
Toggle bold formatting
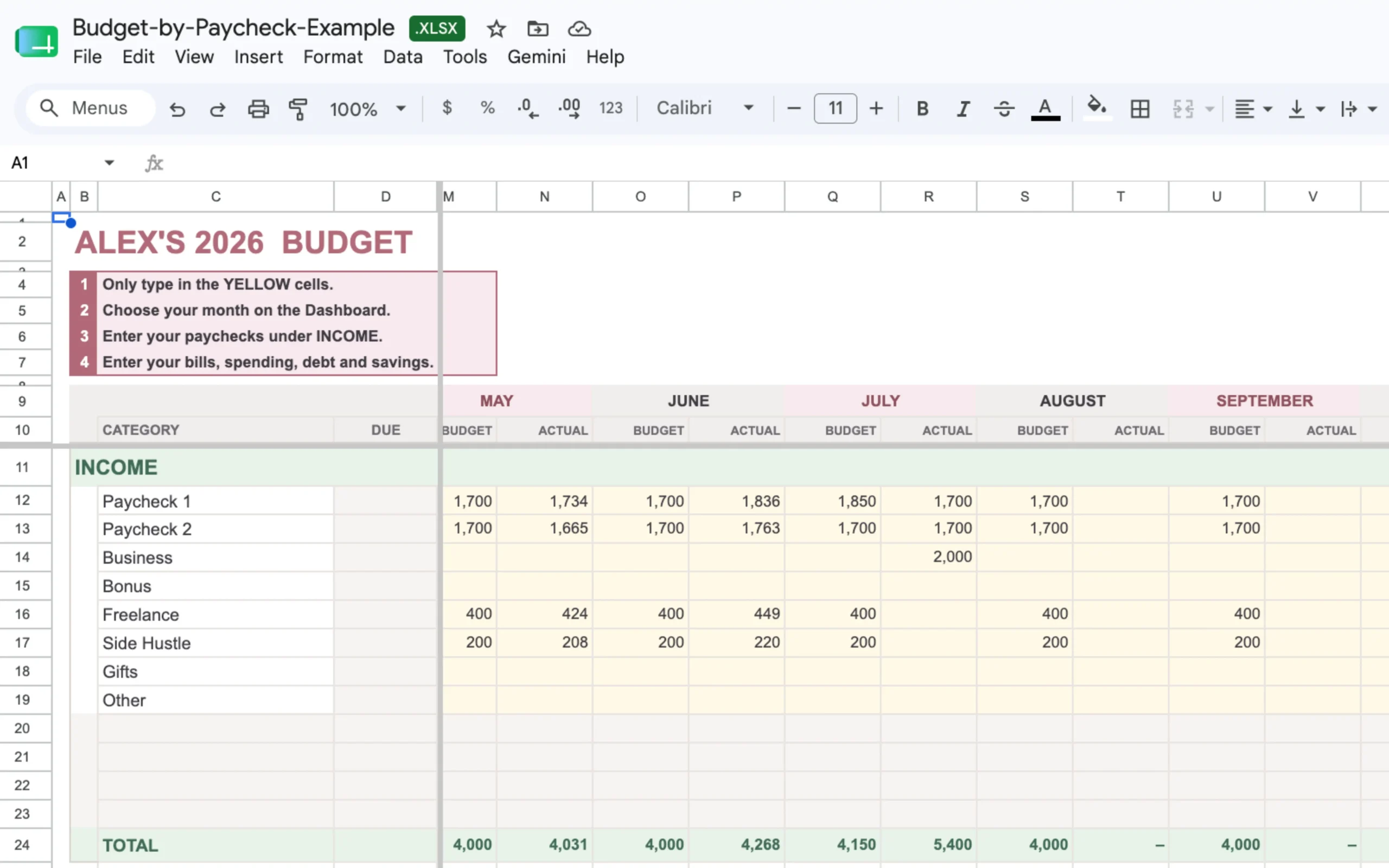(922, 108)
